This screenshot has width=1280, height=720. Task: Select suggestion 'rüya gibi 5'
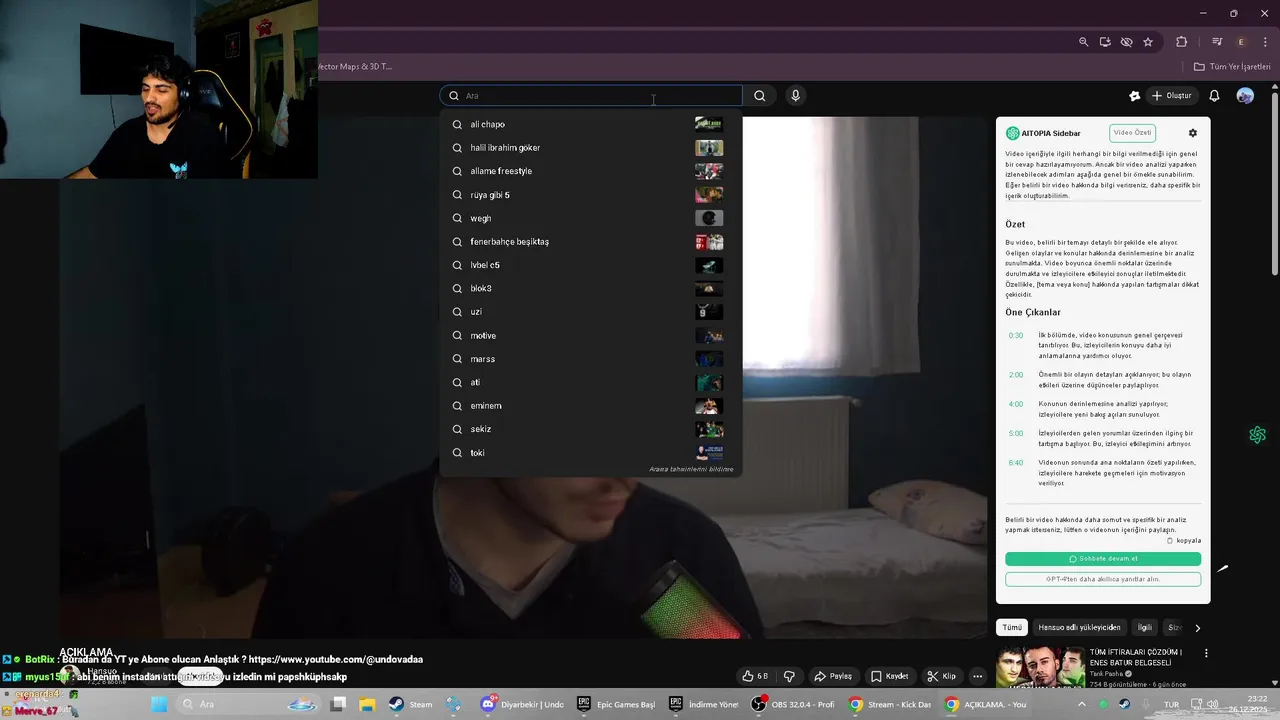pos(591,195)
